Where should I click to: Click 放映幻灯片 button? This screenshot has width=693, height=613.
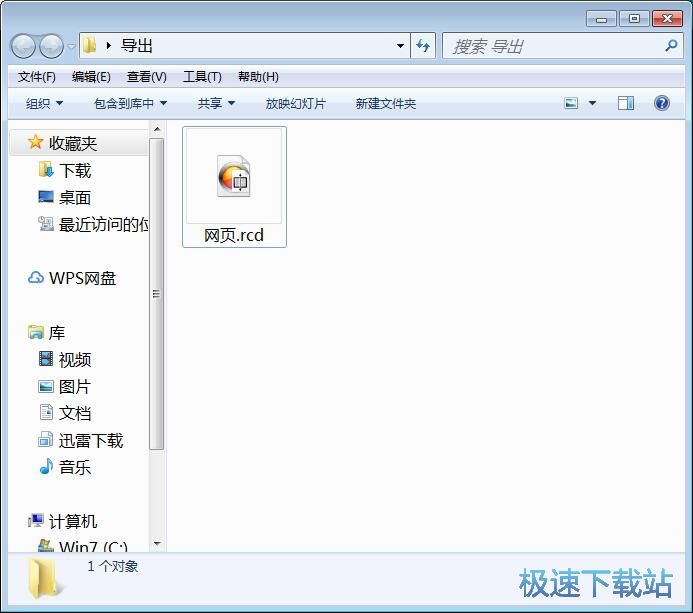pos(296,103)
